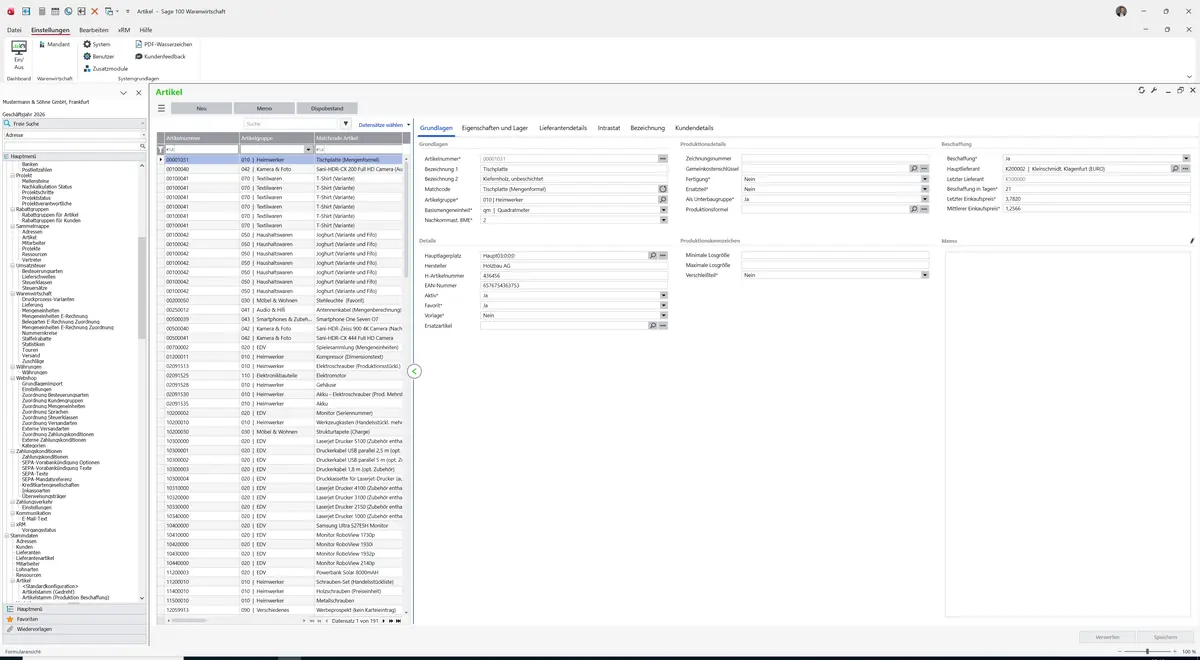Click filter funnel next to Suche field

[x=346, y=124]
